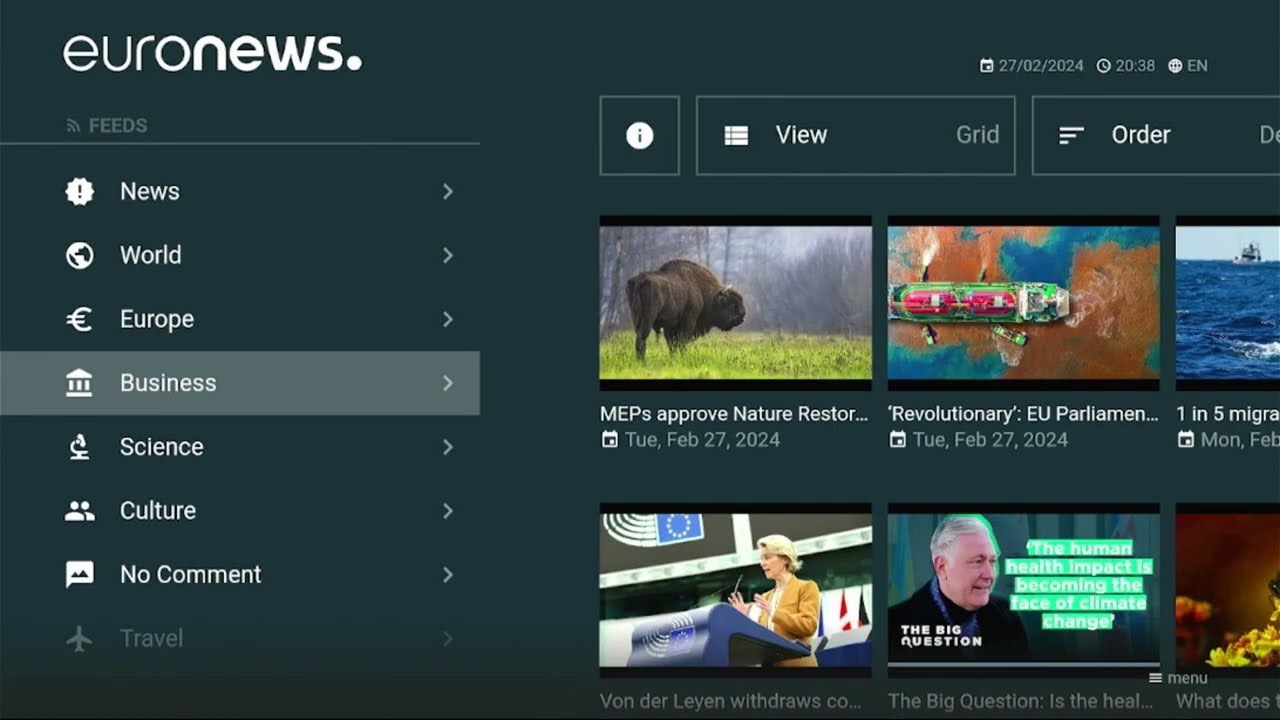Open the cargo ship aerial thumbnail
Image resolution: width=1280 pixels, height=720 pixels.
coord(1024,303)
